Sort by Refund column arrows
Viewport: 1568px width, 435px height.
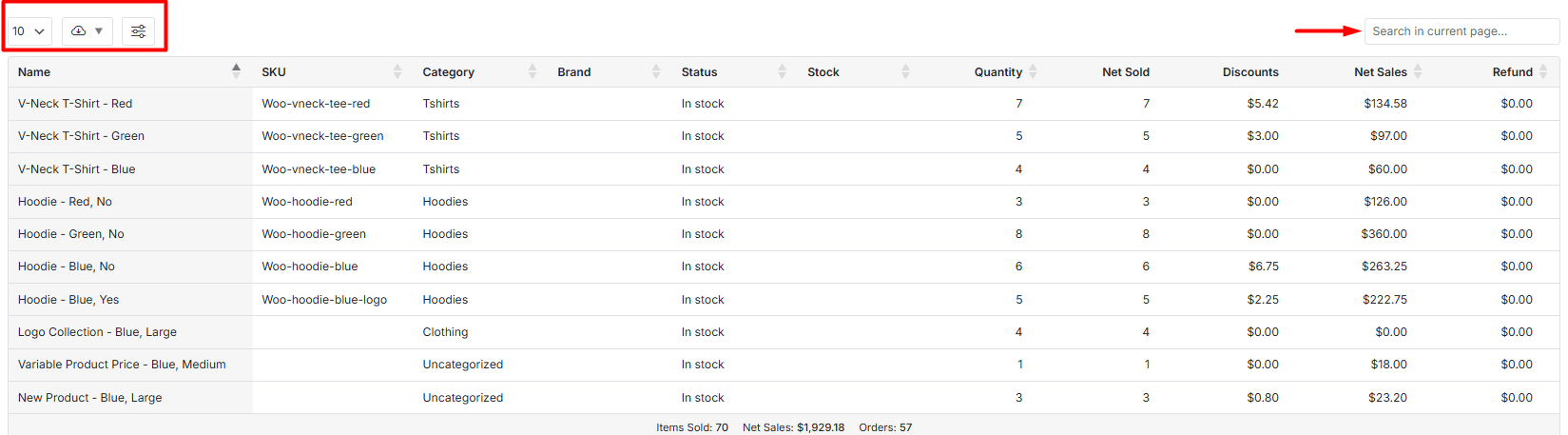[x=1543, y=71]
